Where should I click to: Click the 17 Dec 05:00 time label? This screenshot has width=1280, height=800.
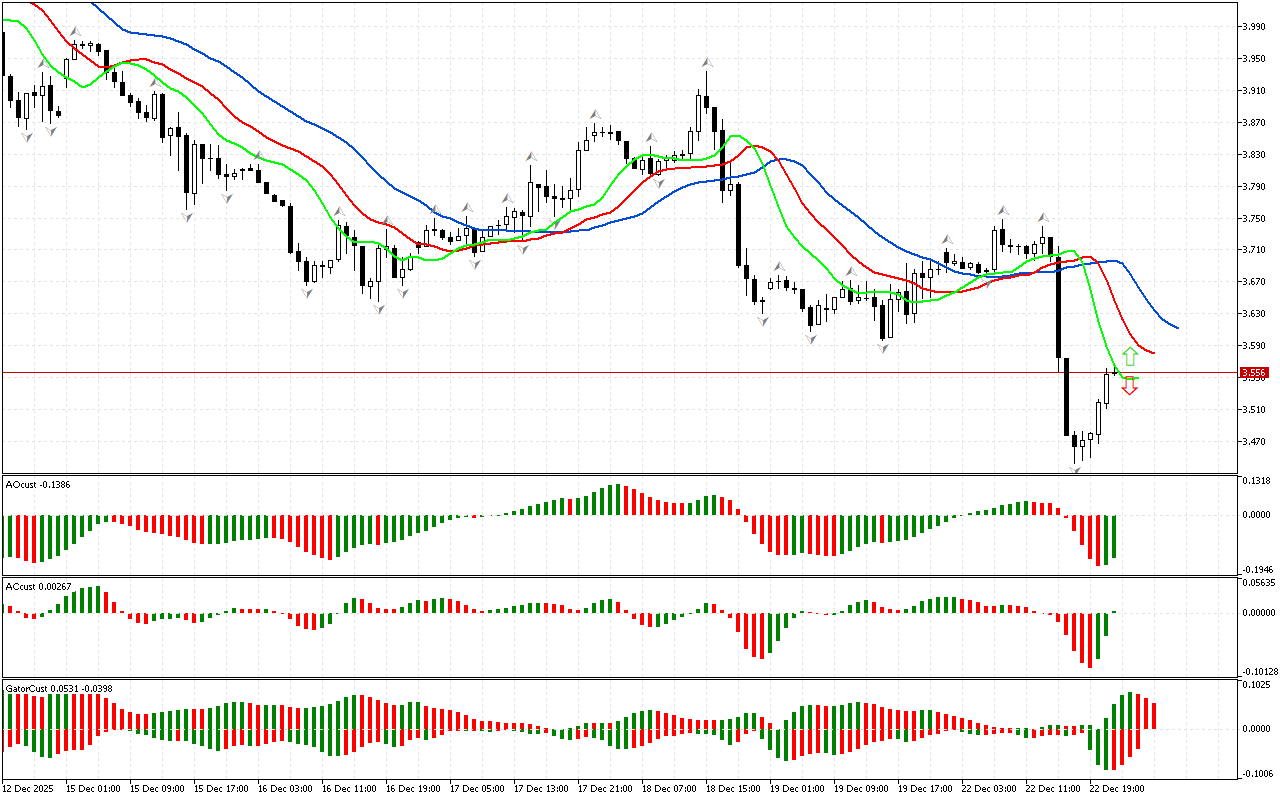click(478, 788)
